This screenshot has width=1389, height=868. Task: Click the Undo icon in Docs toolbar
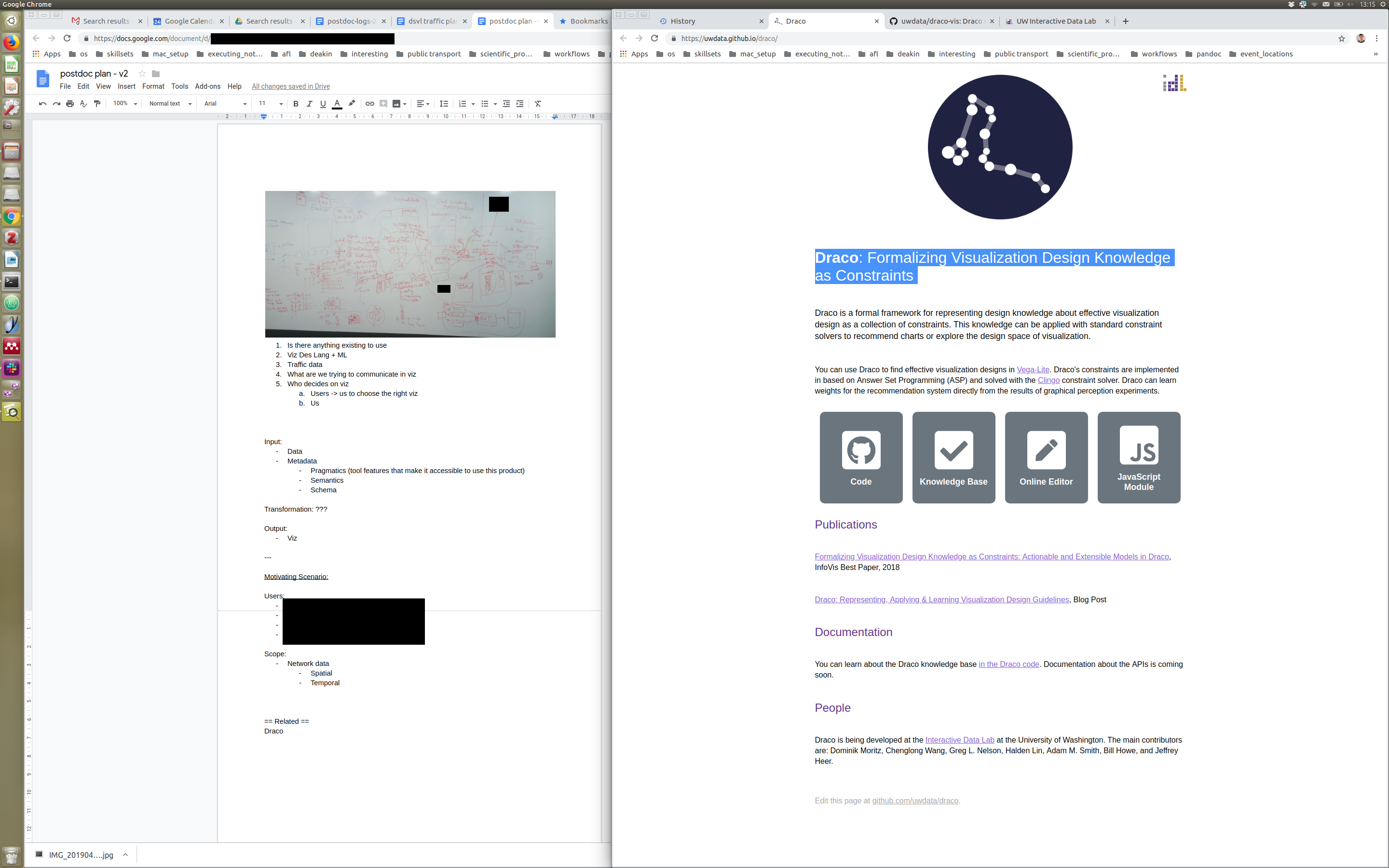tap(42, 104)
